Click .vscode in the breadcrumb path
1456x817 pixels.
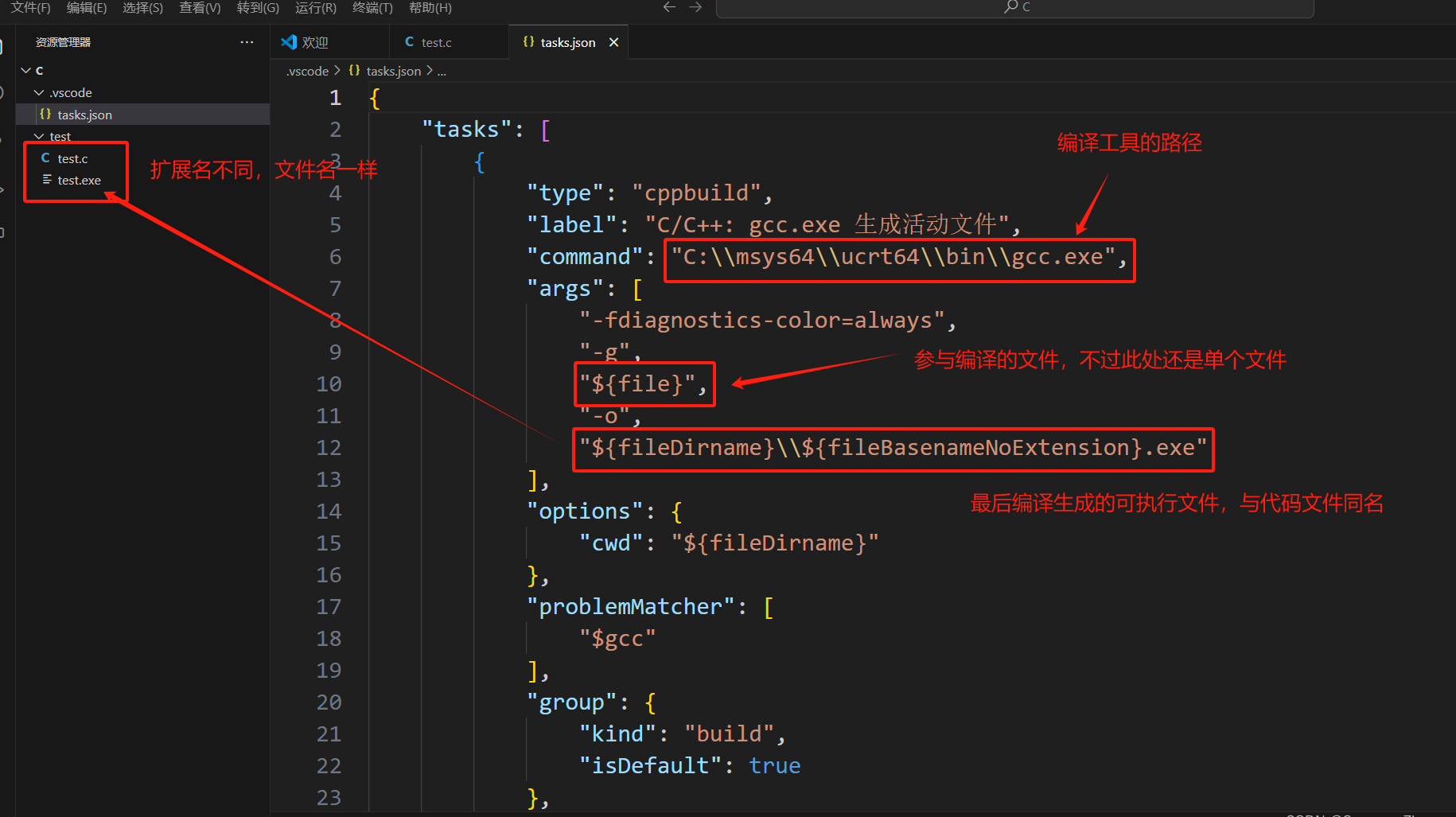(x=307, y=71)
